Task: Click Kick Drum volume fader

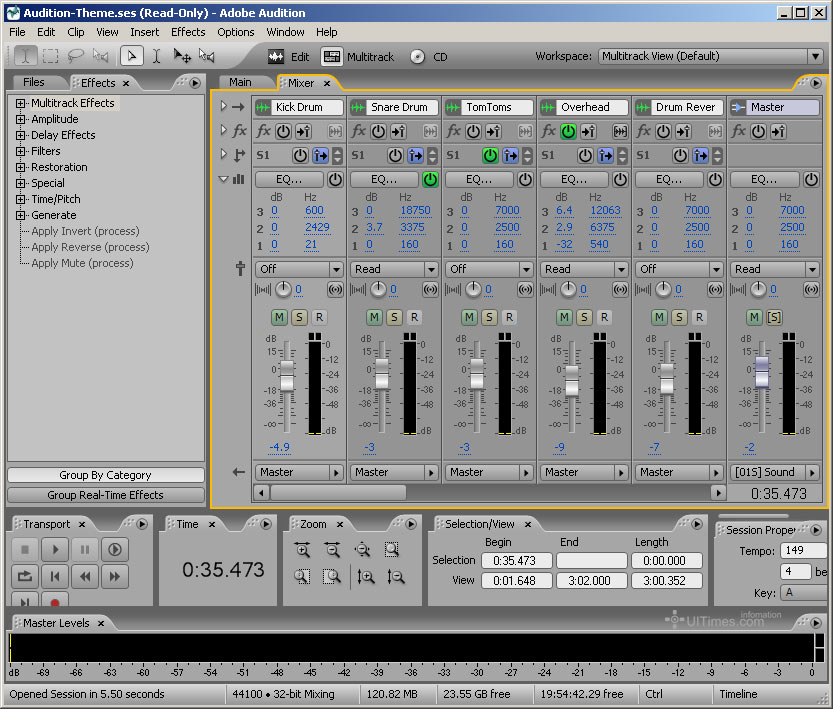Action: tap(287, 375)
